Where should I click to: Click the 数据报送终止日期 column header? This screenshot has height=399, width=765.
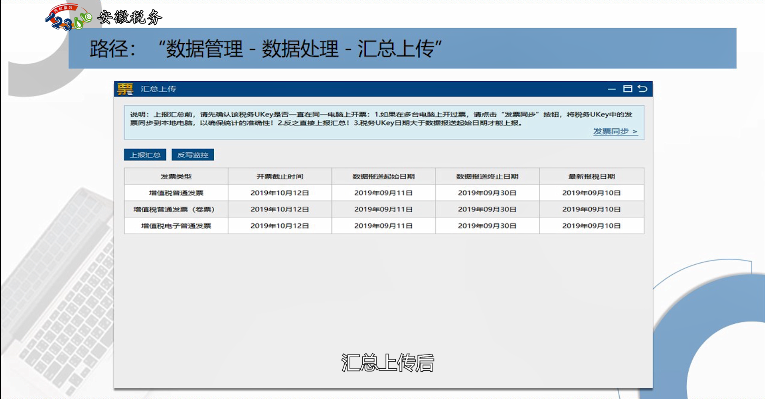pos(487,177)
